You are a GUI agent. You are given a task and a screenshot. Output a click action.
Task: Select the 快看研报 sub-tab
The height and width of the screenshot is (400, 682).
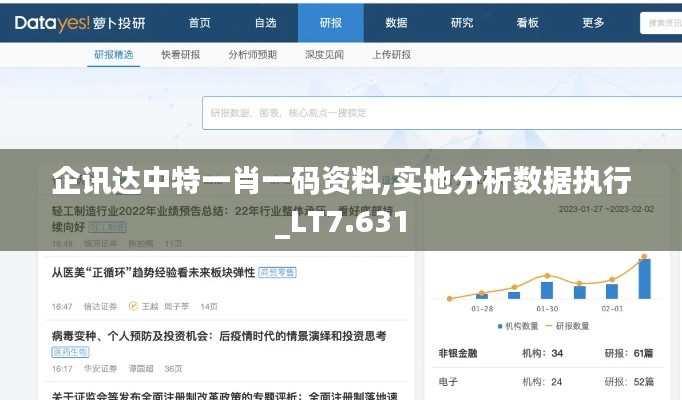click(x=180, y=55)
